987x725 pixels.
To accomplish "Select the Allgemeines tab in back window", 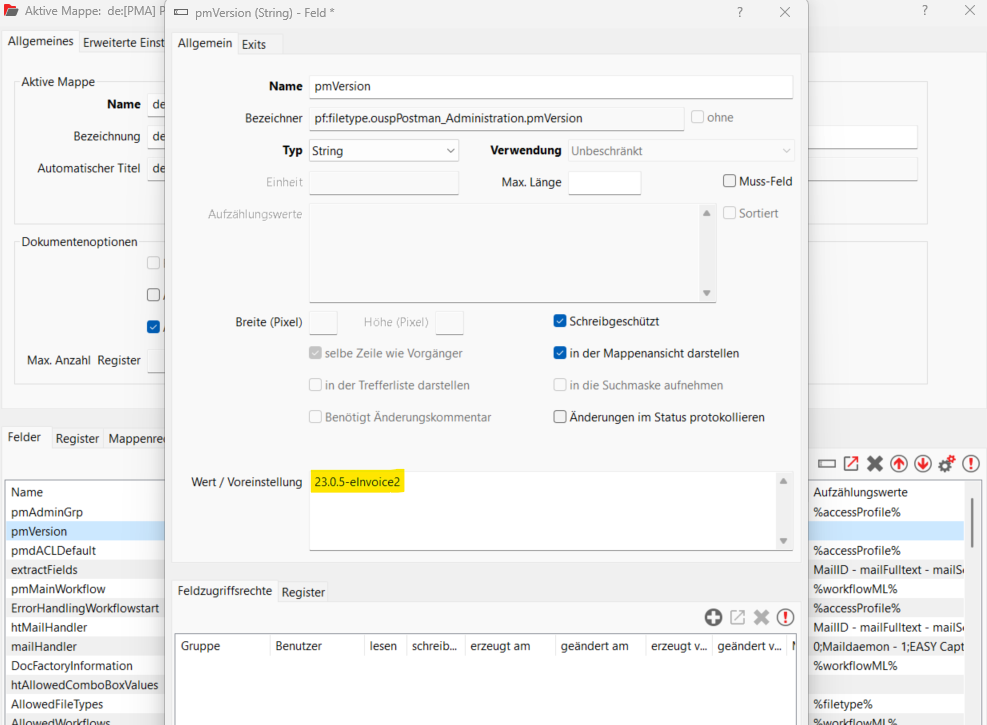I will [x=40, y=41].
